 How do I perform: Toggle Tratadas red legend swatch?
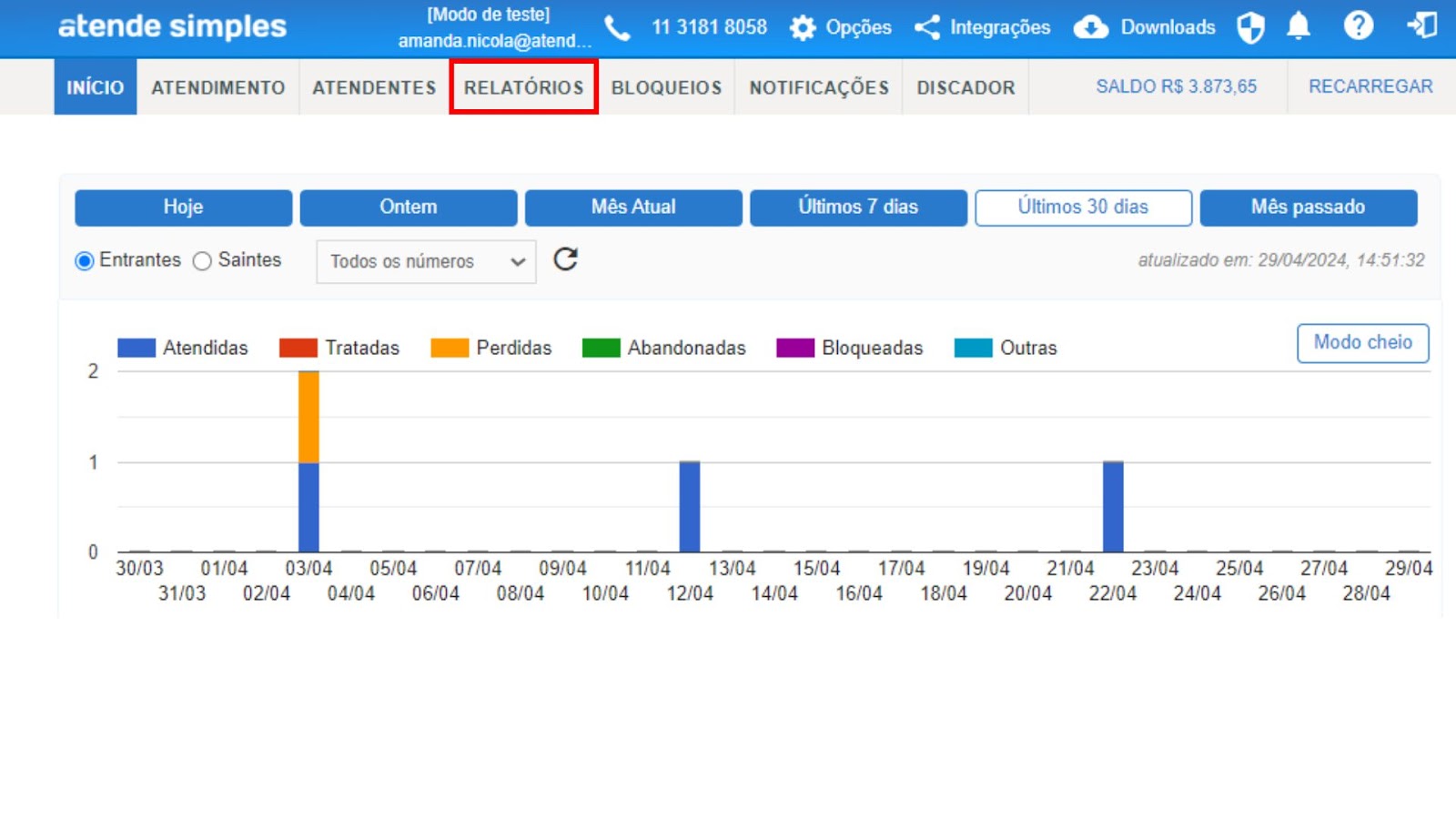pos(298,348)
